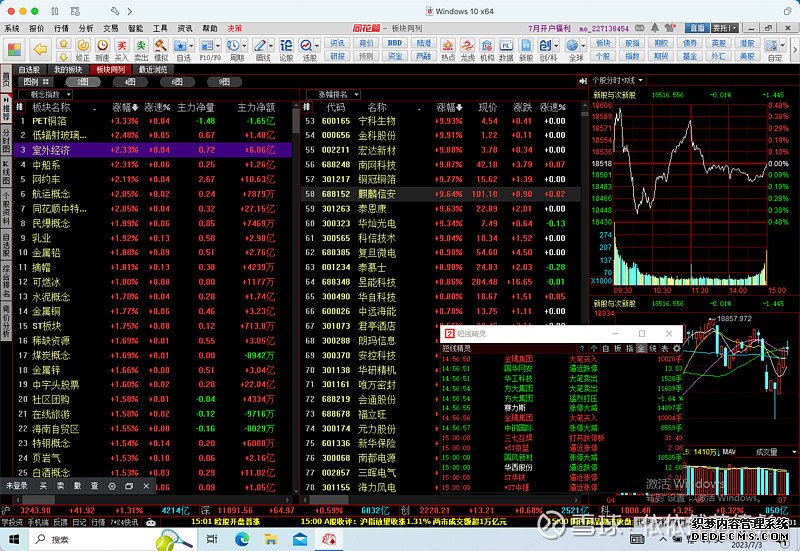Image resolution: width=800 pixels, height=551 pixels.
Task: Open the mail envelope icon in title bar
Action: (640, 28)
